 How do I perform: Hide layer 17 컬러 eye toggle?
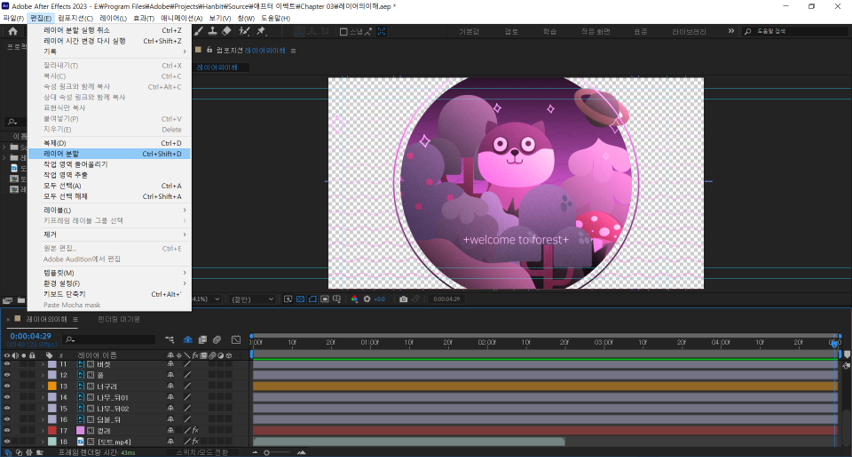(7, 430)
